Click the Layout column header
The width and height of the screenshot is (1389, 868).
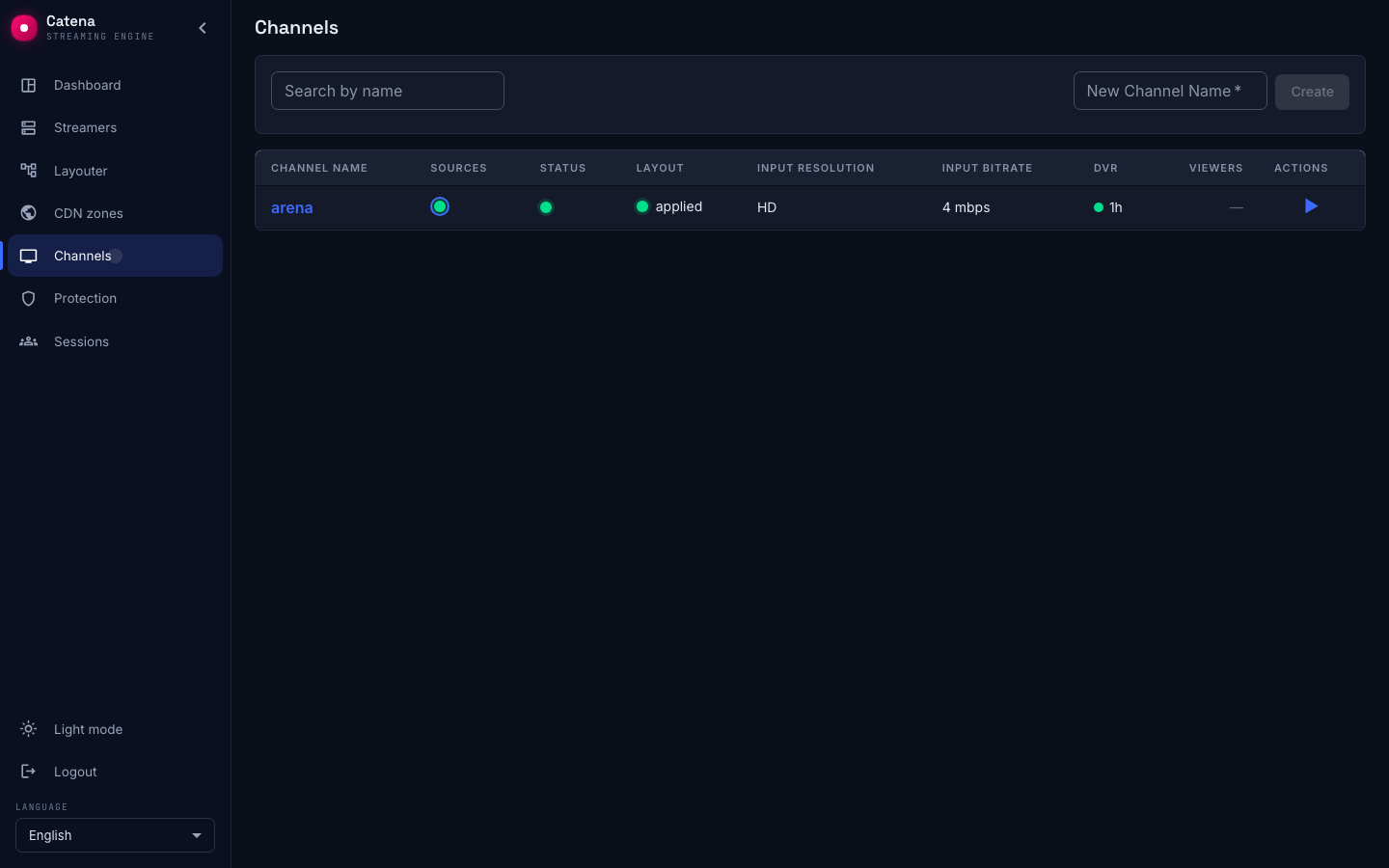tap(661, 168)
